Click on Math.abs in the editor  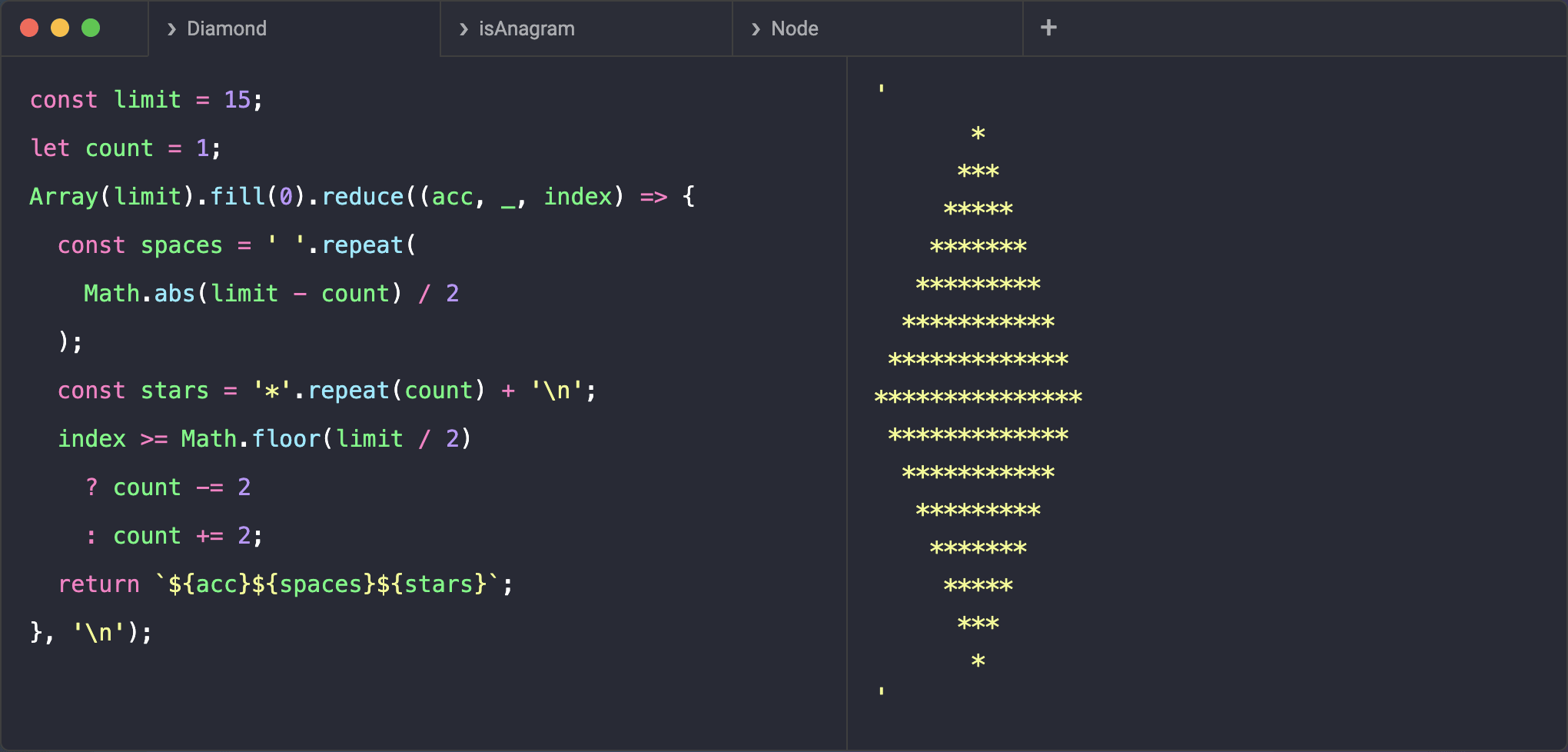139,294
